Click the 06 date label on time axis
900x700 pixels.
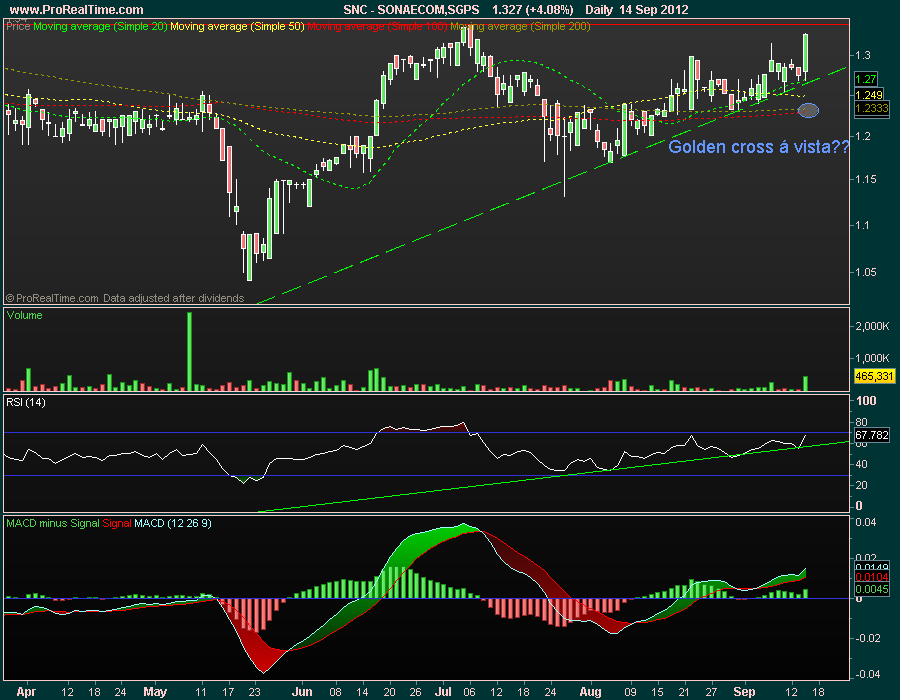(470, 692)
